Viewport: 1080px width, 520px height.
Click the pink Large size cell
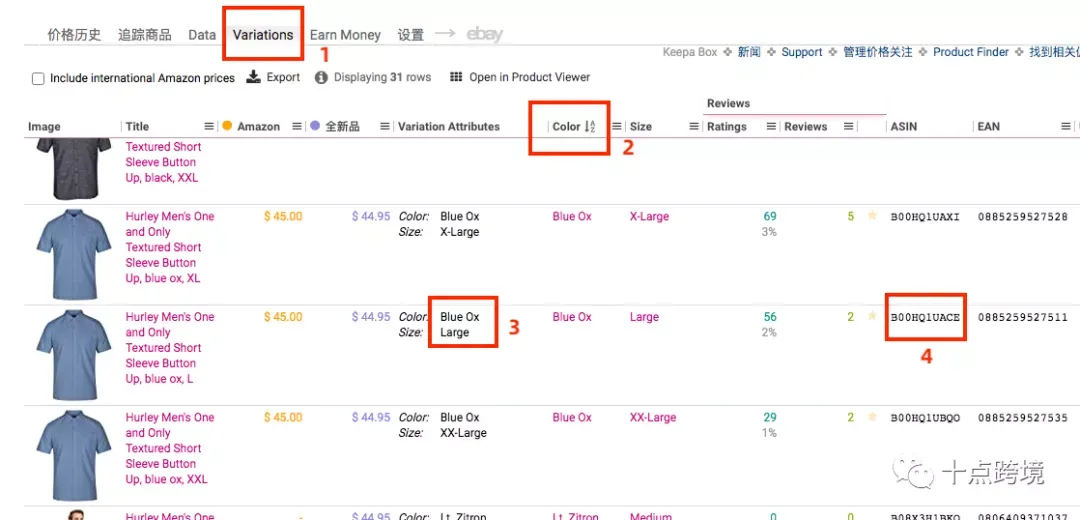pyautogui.click(x=644, y=317)
